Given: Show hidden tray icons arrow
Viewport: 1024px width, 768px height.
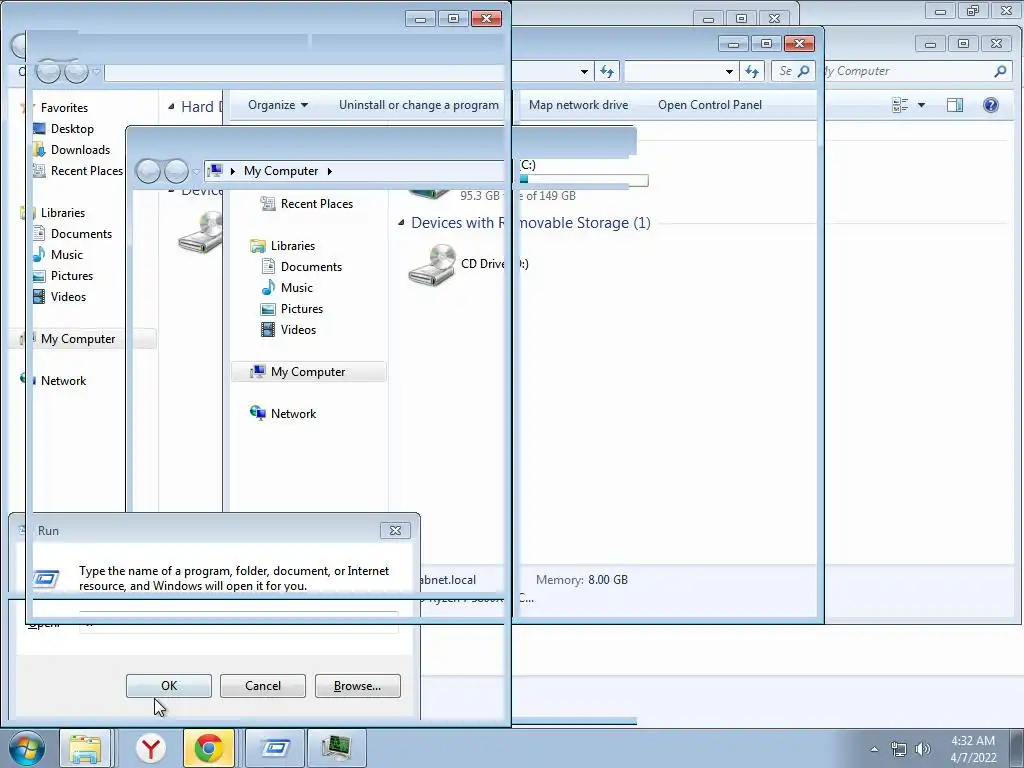Looking at the screenshot, I should [x=874, y=749].
